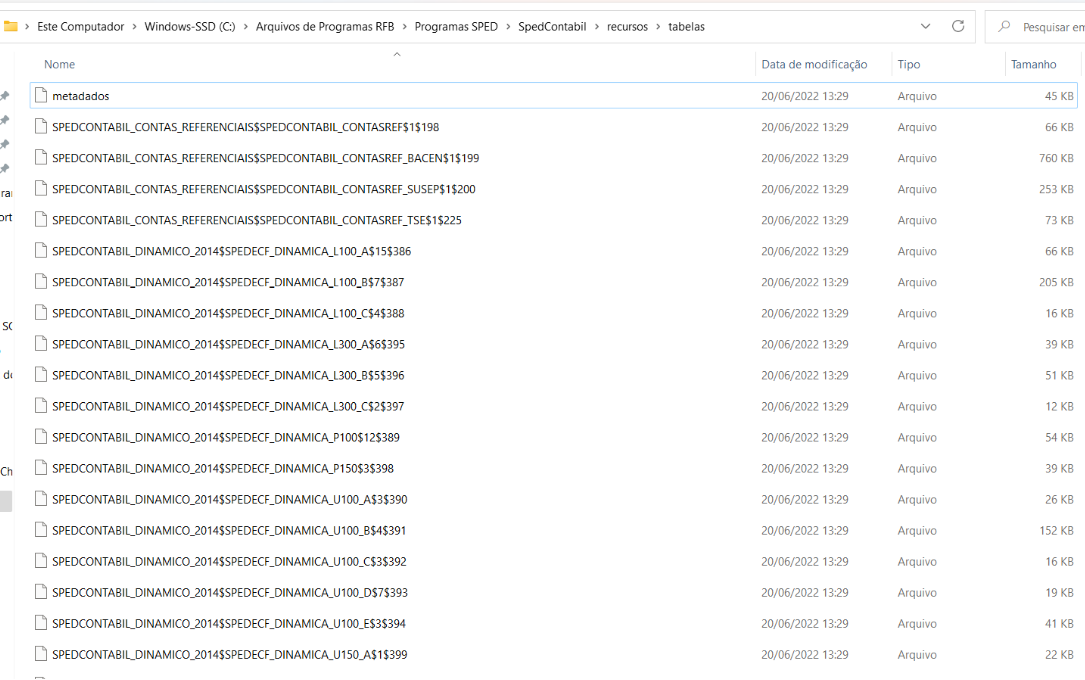Expand chevron after SpedContabil breadcrumb
This screenshot has width=1085, height=680.
(x=596, y=27)
